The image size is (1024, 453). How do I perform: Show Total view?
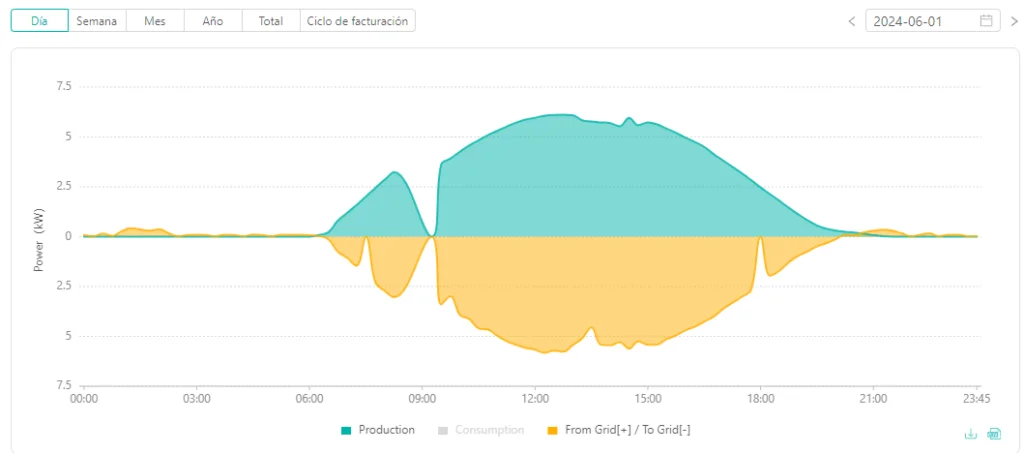270,21
